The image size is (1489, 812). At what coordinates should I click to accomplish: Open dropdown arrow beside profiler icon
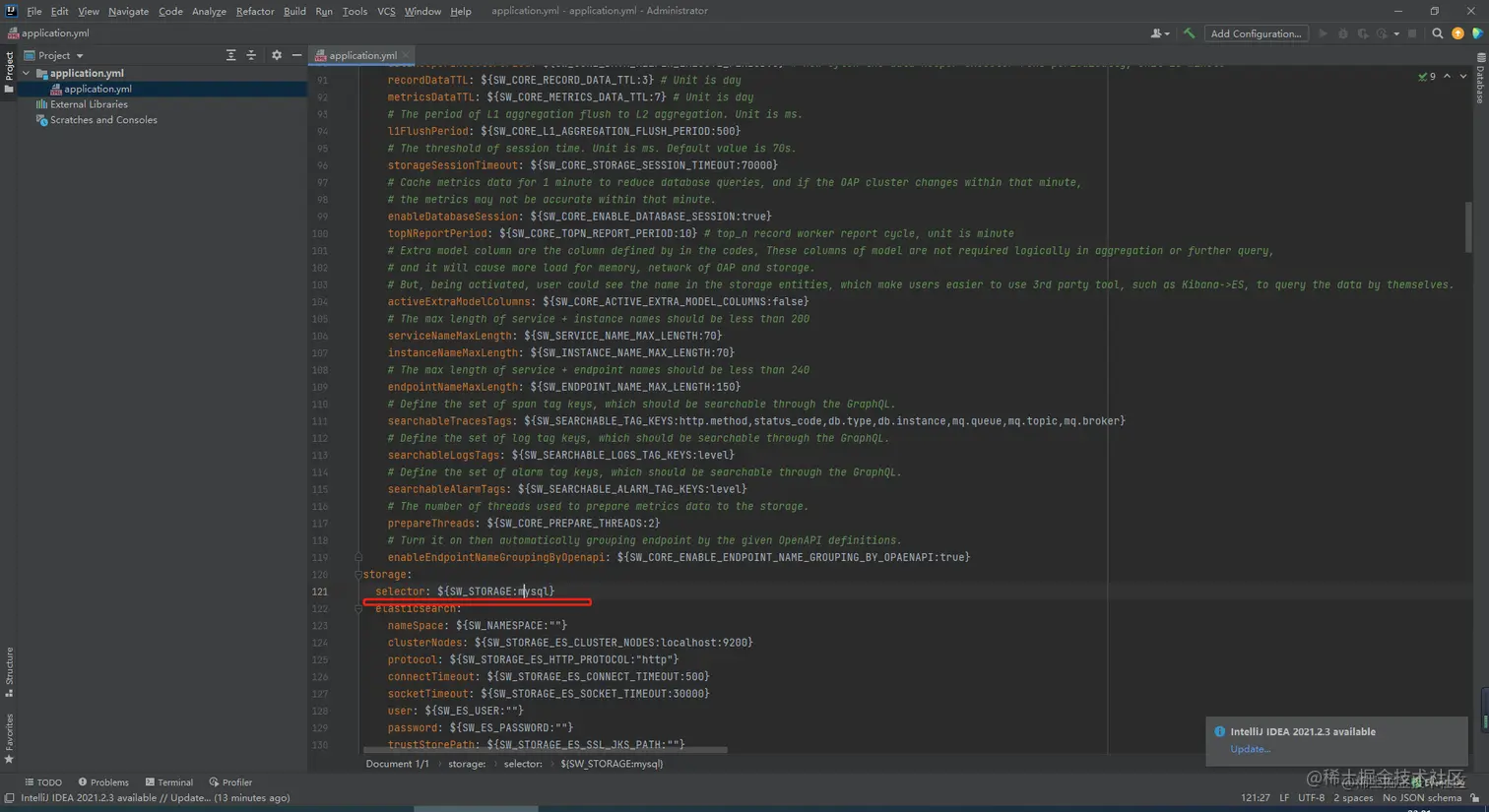[x=1396, y=33]
